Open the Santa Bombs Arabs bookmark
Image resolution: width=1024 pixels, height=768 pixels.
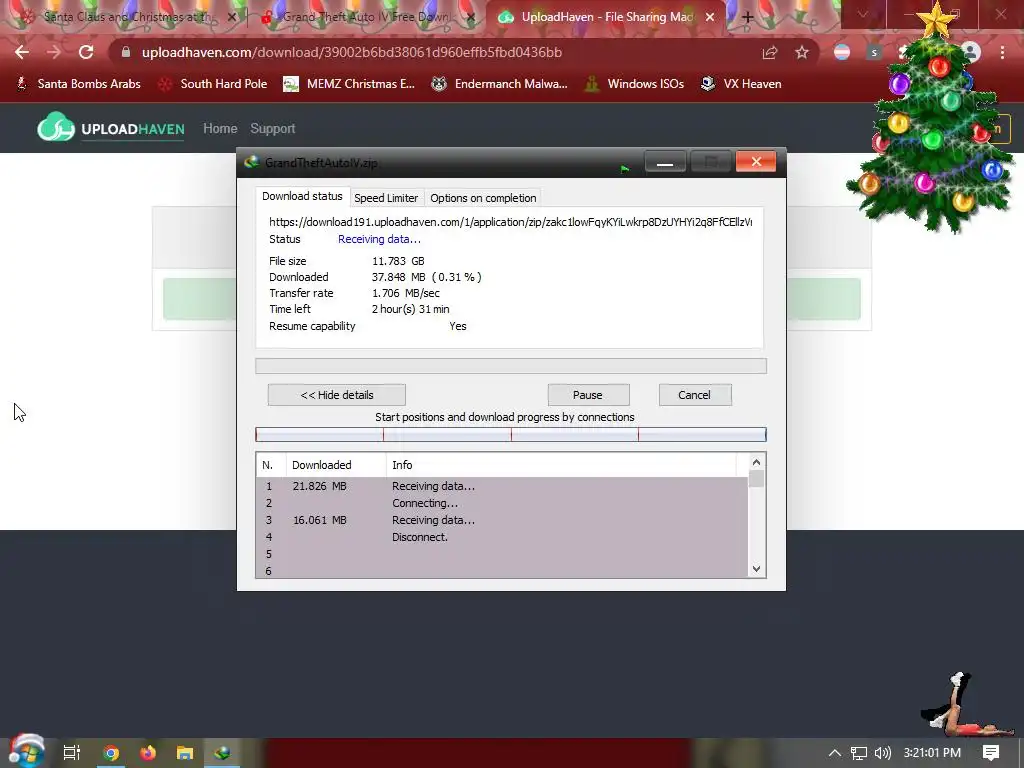click(78, 84)
